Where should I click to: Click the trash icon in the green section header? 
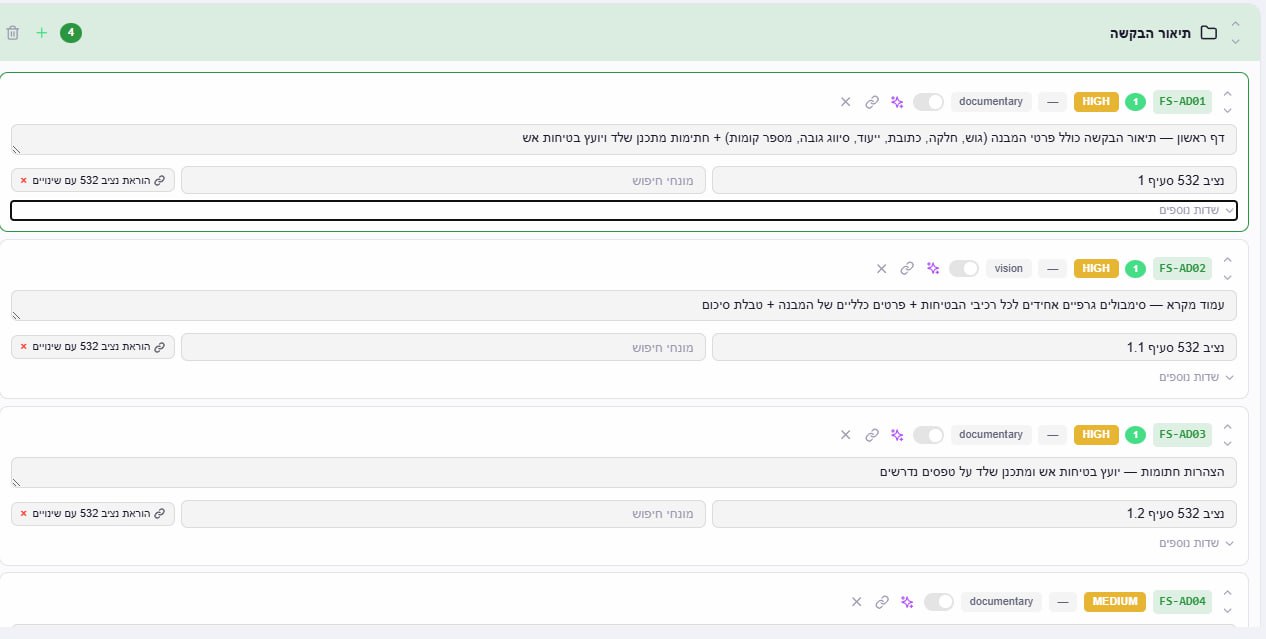point(13,33)
